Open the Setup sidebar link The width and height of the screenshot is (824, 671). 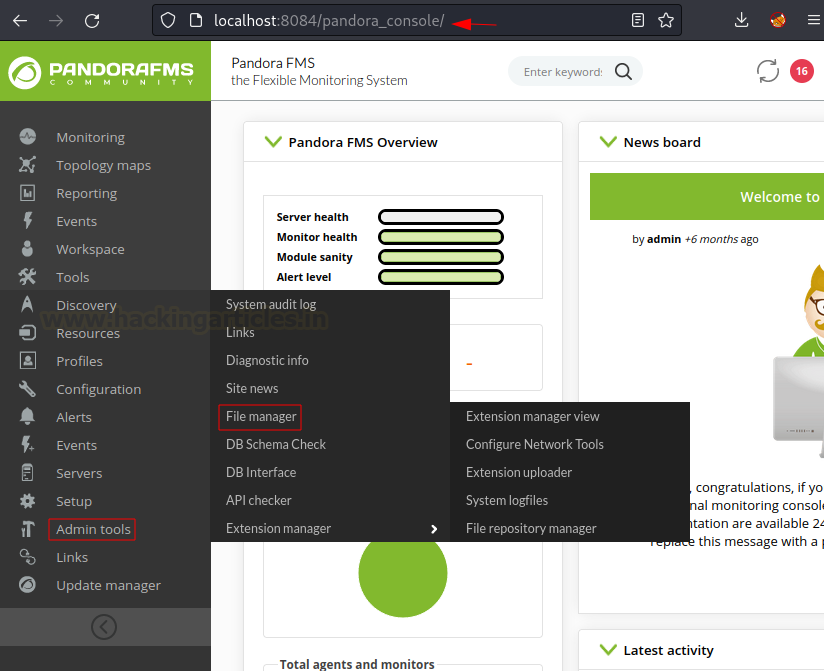click(74, 501)
